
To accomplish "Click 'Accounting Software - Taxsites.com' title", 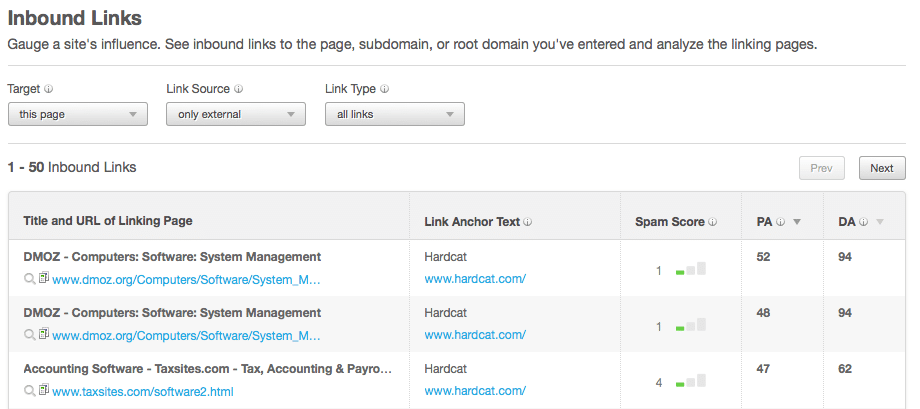I will (208, 369).
